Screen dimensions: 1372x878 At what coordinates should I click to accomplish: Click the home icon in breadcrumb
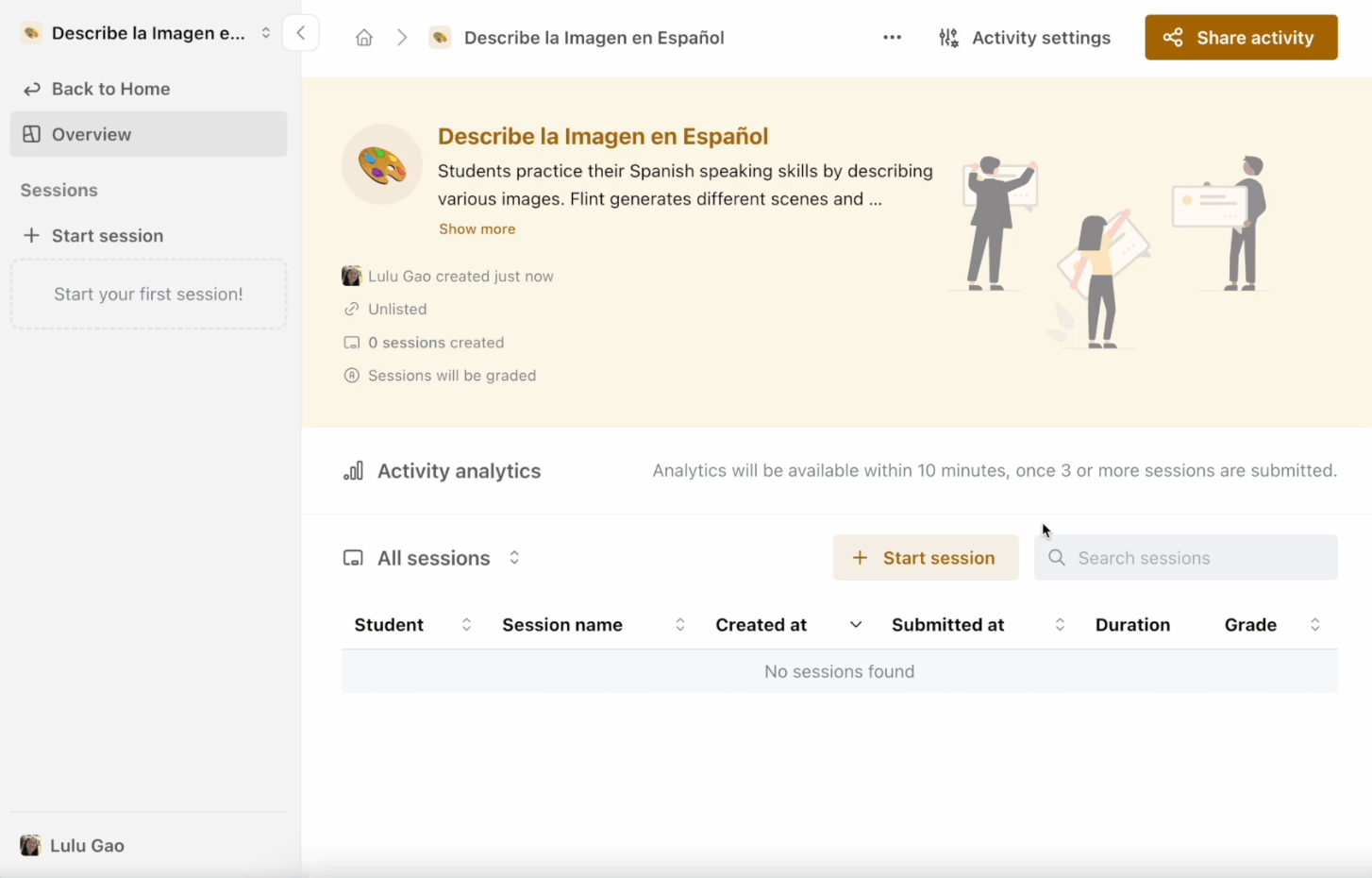[364, 38]
